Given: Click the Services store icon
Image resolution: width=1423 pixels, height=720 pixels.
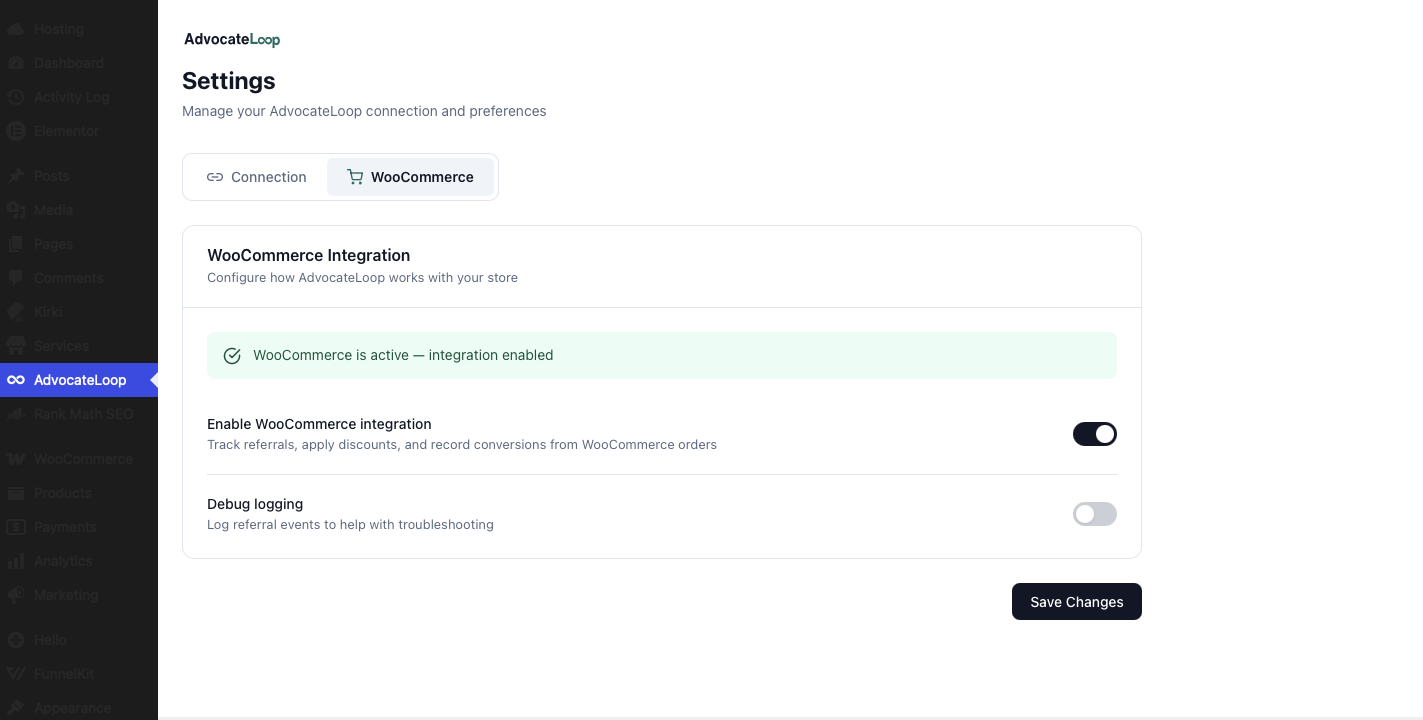Looking at the screenshot, I should click(16, 346).
